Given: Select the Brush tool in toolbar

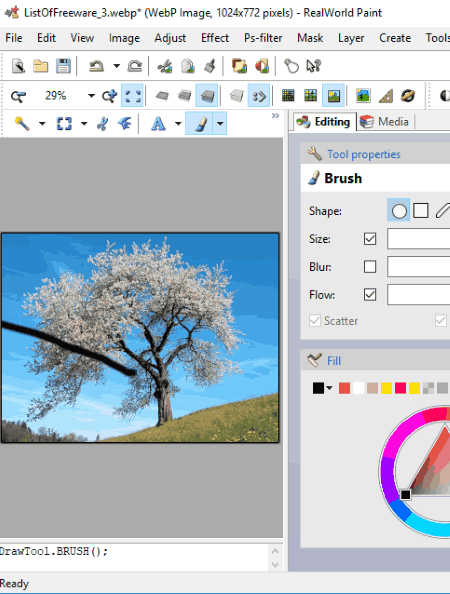Looking at the screenshot, I should 199,123.
